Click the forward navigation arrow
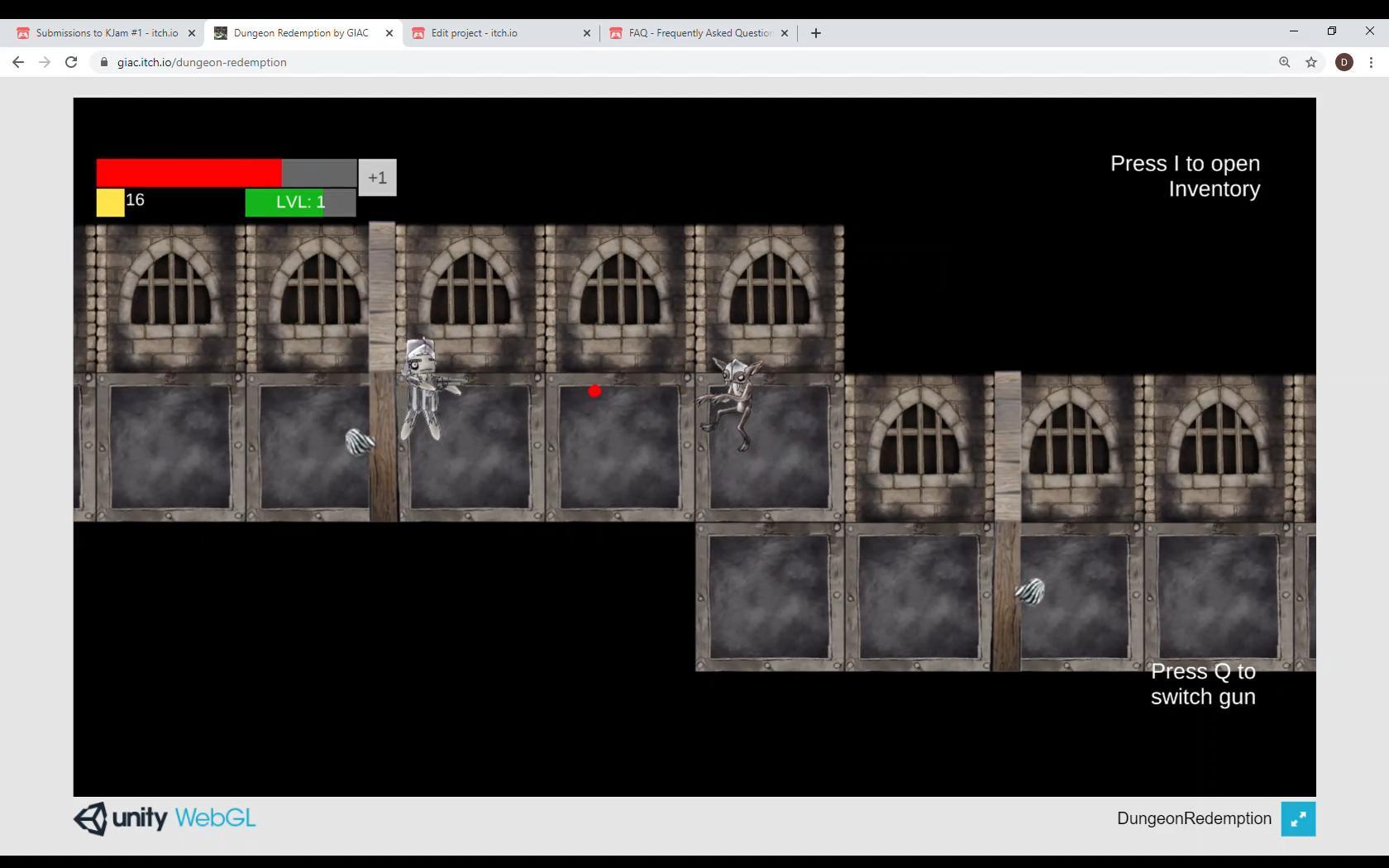This screenshot has width=1389, height=868. [45, 62]
